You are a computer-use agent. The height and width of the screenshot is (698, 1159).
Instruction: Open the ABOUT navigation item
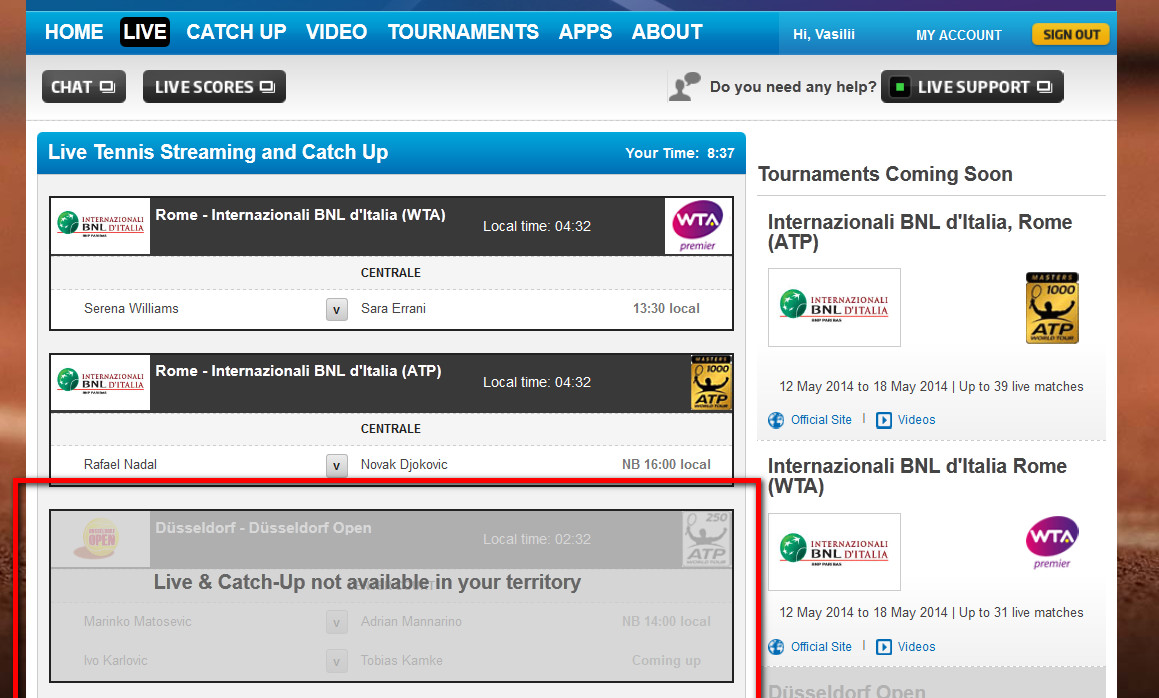[667, 32]
